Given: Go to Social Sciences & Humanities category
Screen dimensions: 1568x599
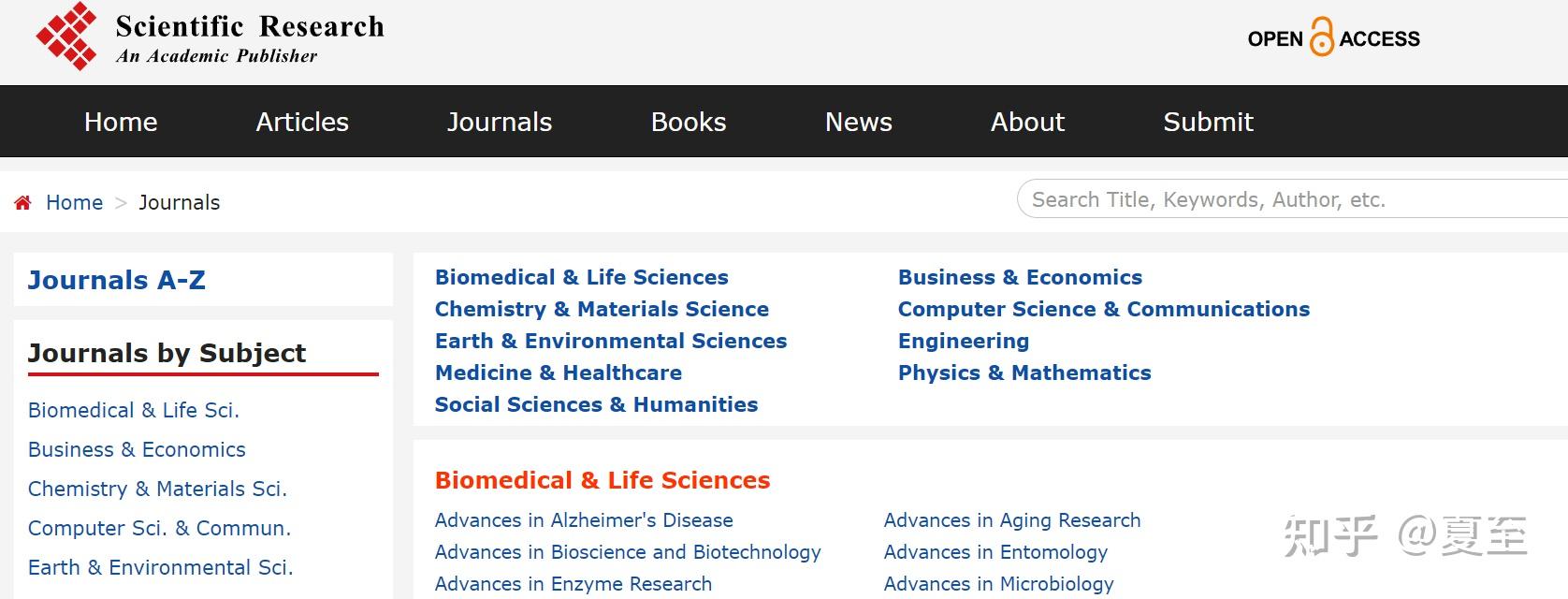Looking at the screenshot, I should pyautogui.click(x=597, y=404).
